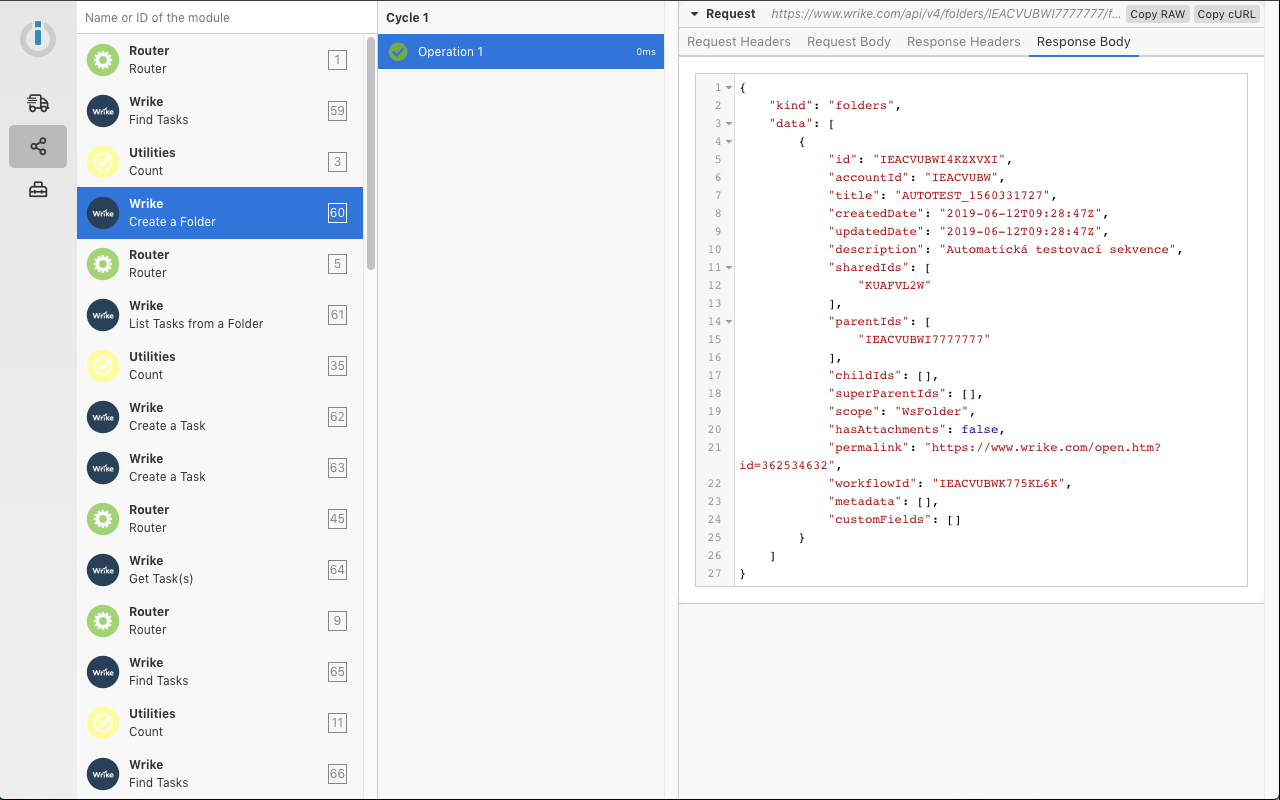
Task: Click Wrike icon for module 66
Action: (103, 774)
